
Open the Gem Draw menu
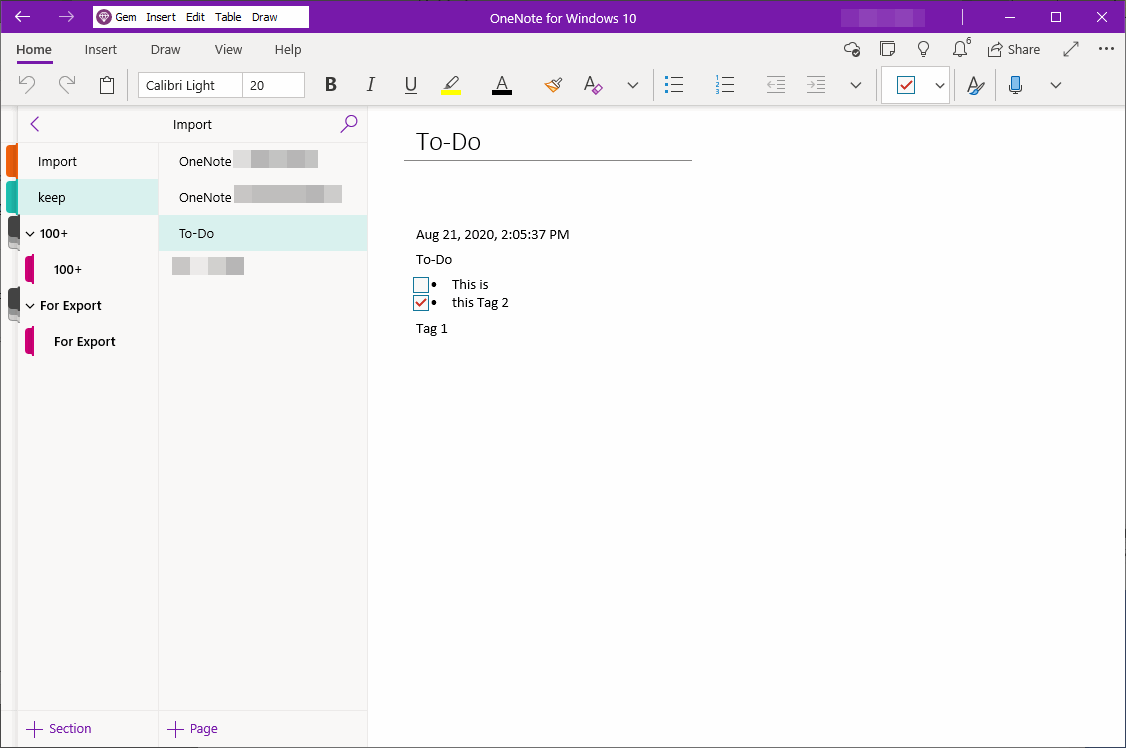[x=264, y=17]
